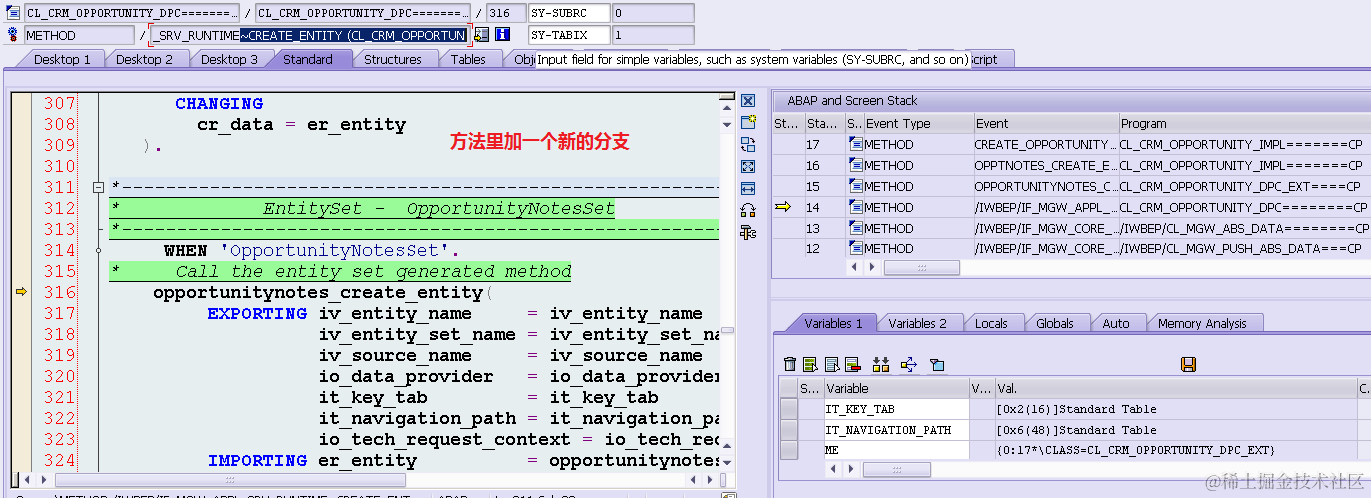
Task: Click the program list icon at top left
Action: pos(13,13)
